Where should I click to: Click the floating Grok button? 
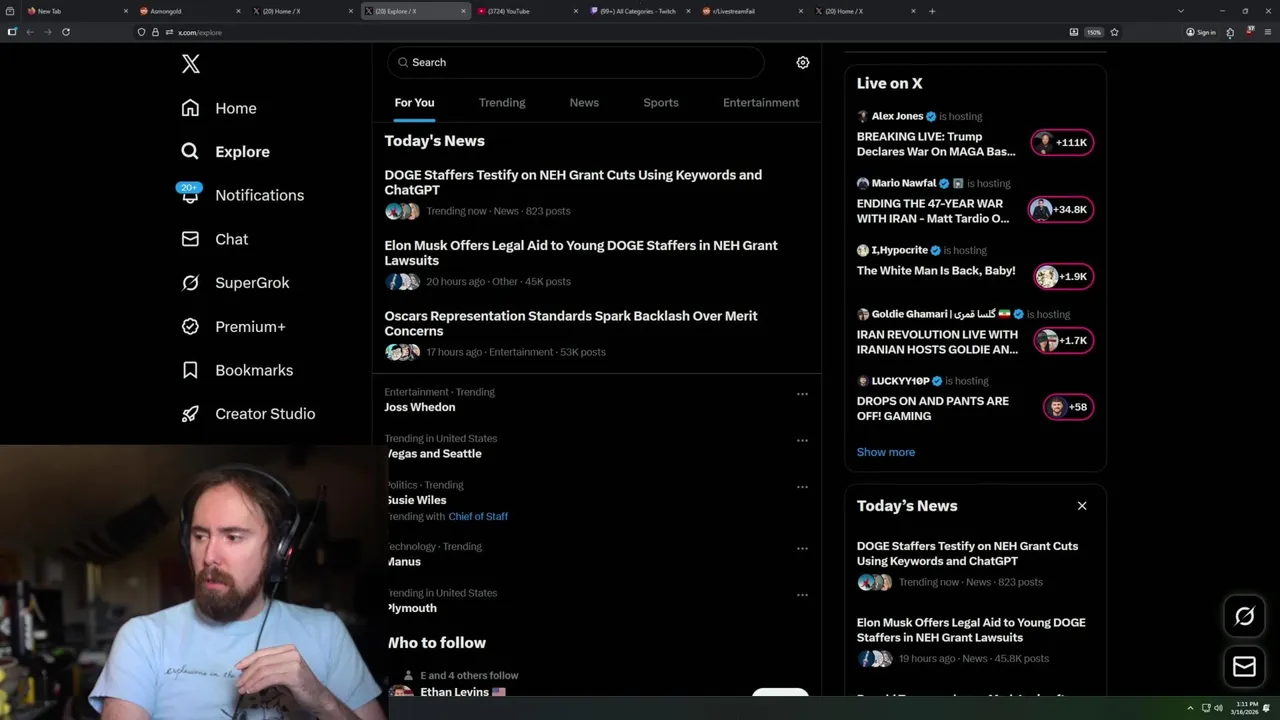[1244, 617]
